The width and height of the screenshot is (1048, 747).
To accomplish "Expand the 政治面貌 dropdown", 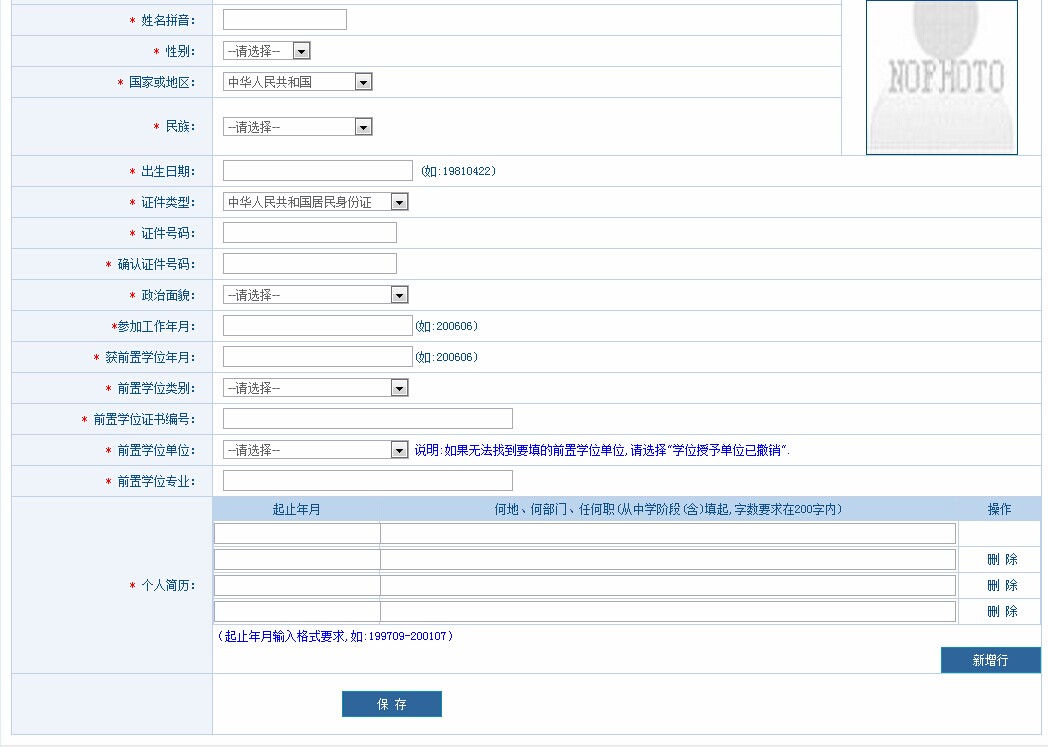I will click(x=315, y=295).
